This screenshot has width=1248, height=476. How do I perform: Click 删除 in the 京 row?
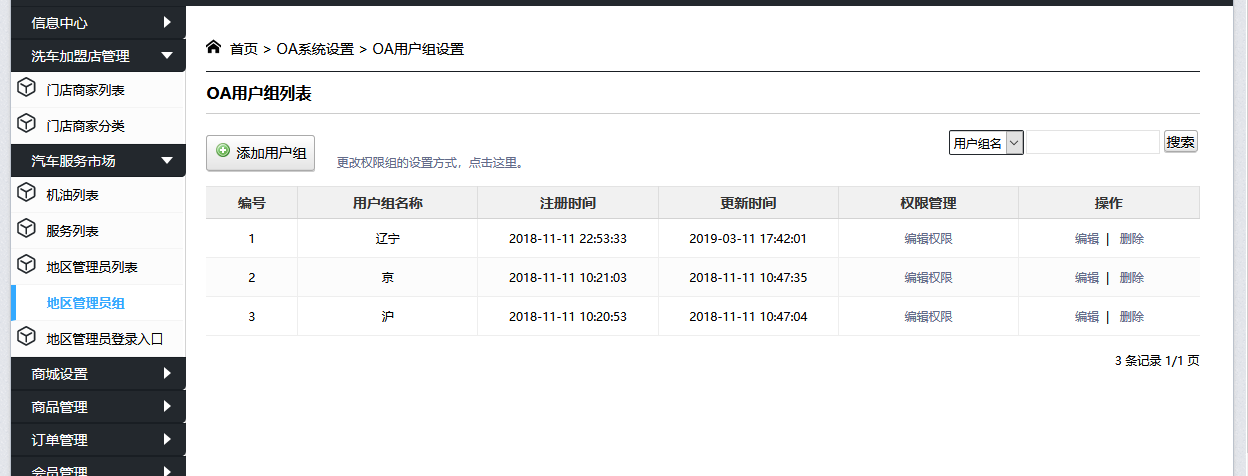(x=1132, y=277)
